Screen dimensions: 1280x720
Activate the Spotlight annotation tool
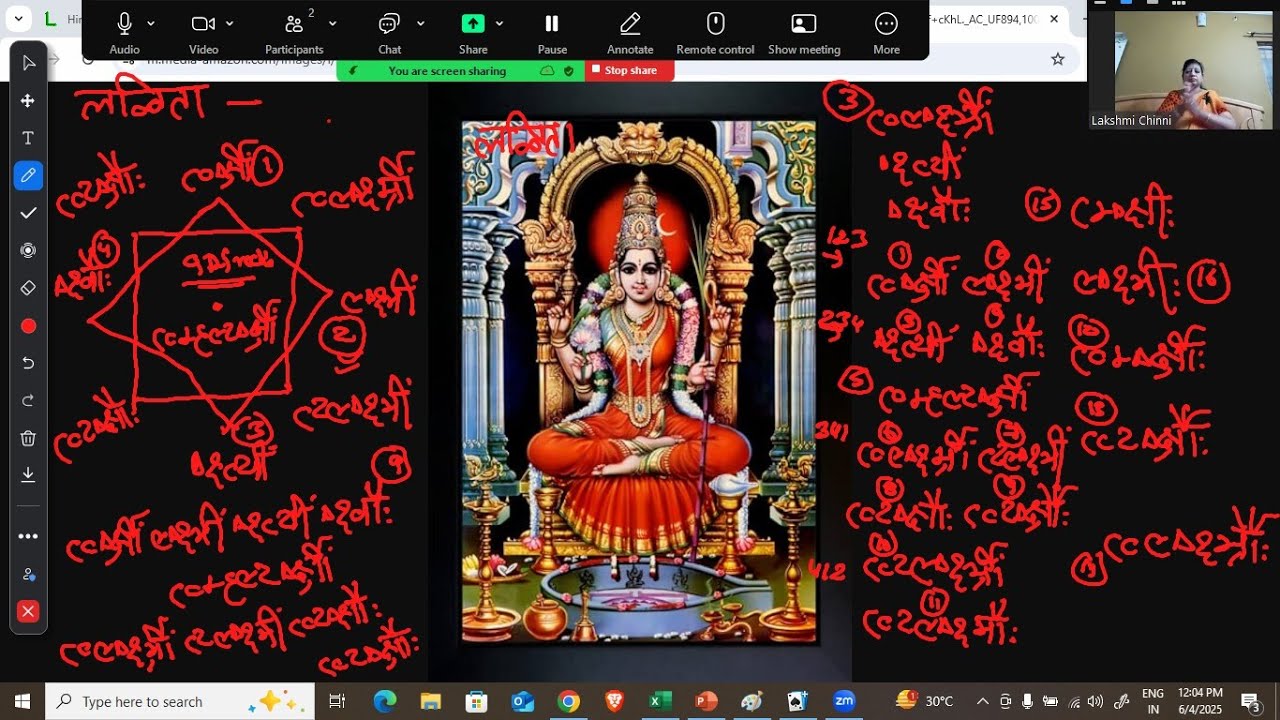click(x=28, y=250)
